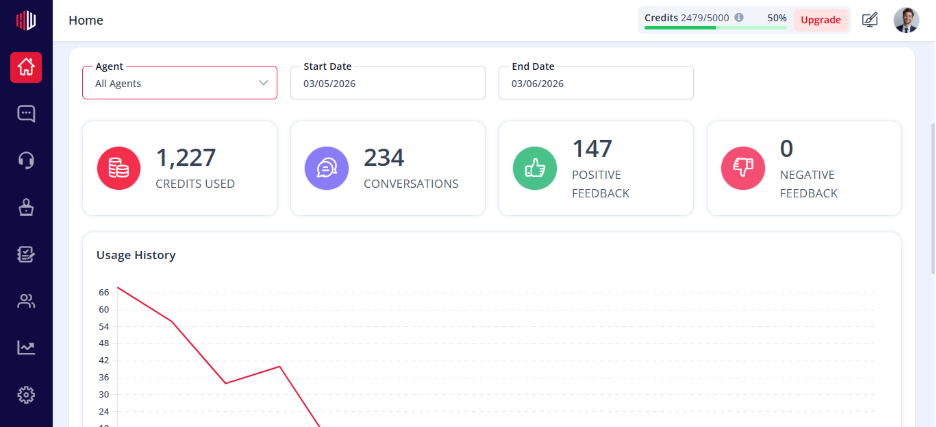Click the 66 axis label on chart
The width and height of the screenshot is (936, 427).
[104, 292]
